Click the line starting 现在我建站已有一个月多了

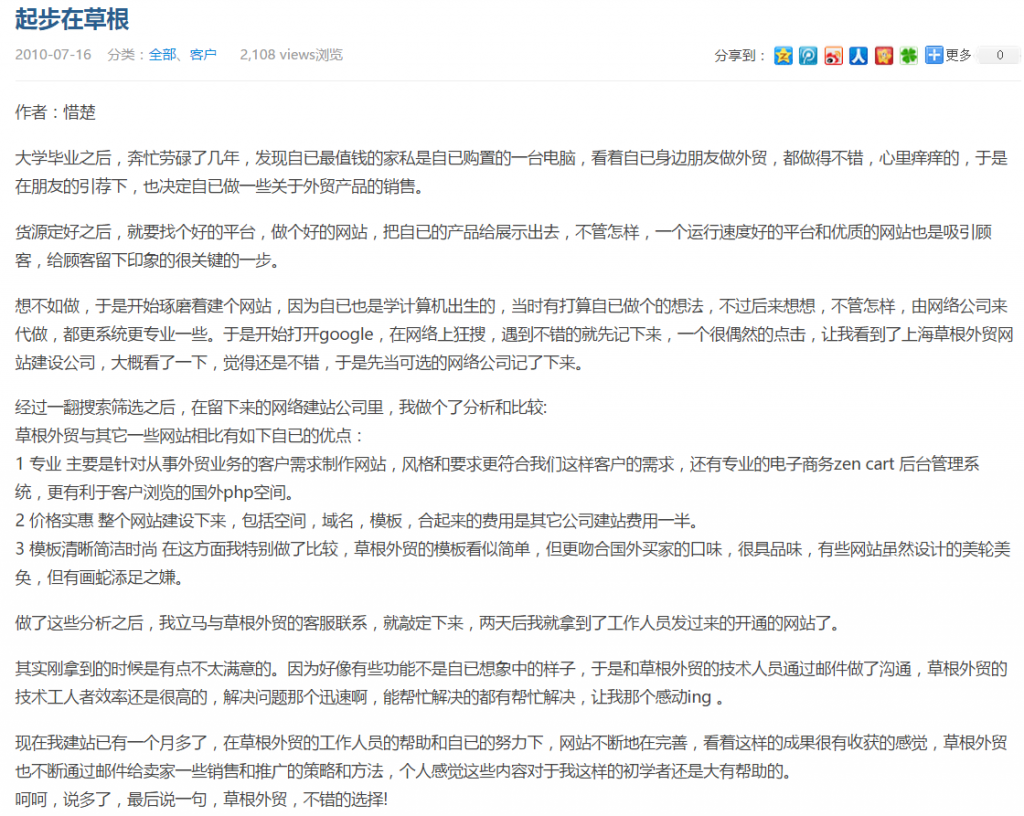pos(511,743)
